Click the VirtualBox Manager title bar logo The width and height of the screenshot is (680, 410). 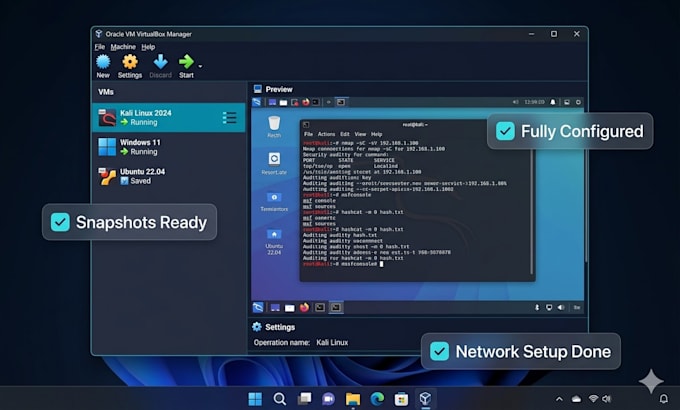(x=99, y=34)
